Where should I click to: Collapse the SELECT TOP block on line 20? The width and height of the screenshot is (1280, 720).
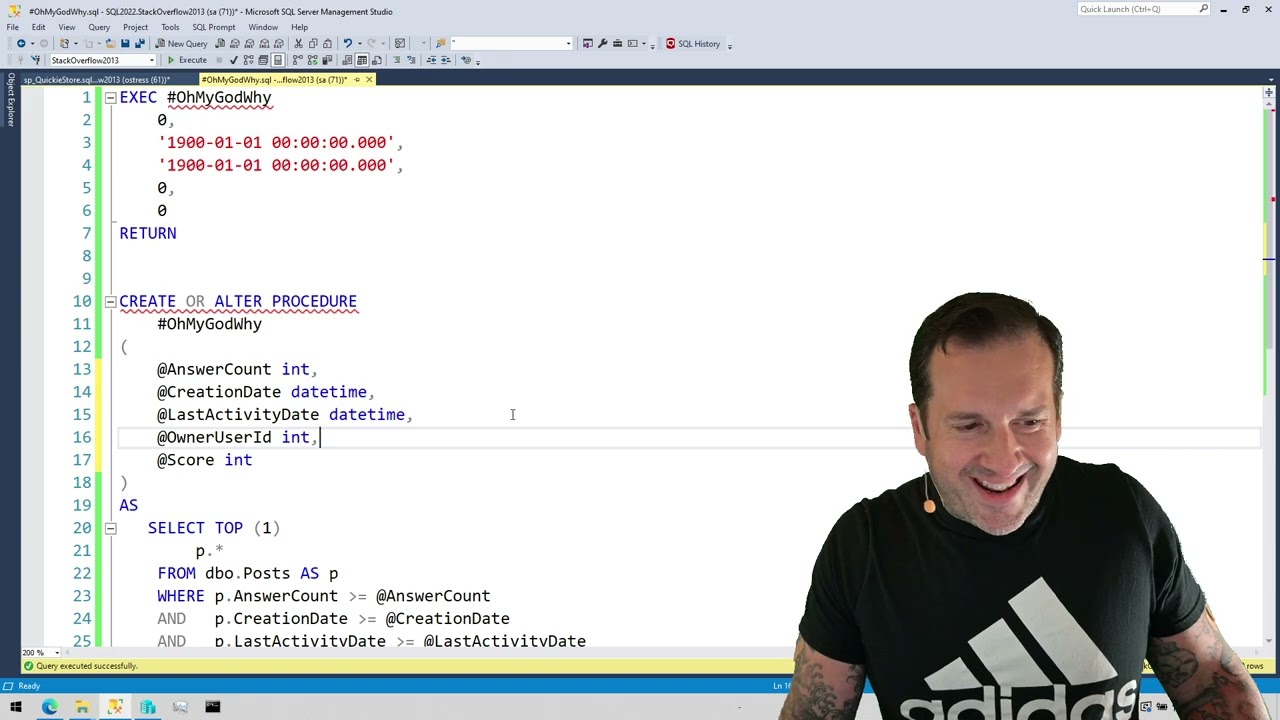pos(110,528)
